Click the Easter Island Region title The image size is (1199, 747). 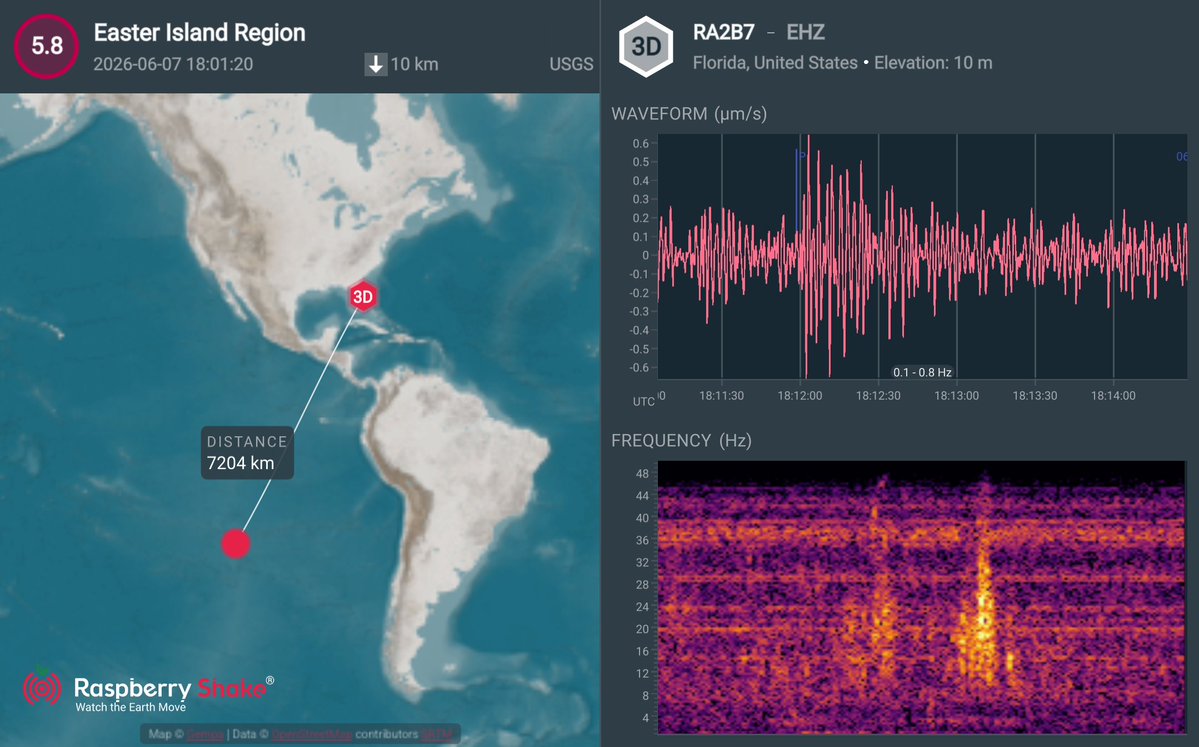200,33
